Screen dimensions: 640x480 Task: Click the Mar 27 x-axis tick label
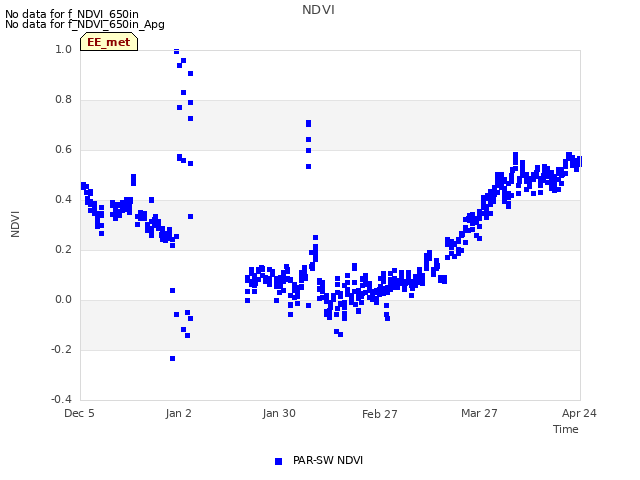pyautogui.click(x=479, y=413)
